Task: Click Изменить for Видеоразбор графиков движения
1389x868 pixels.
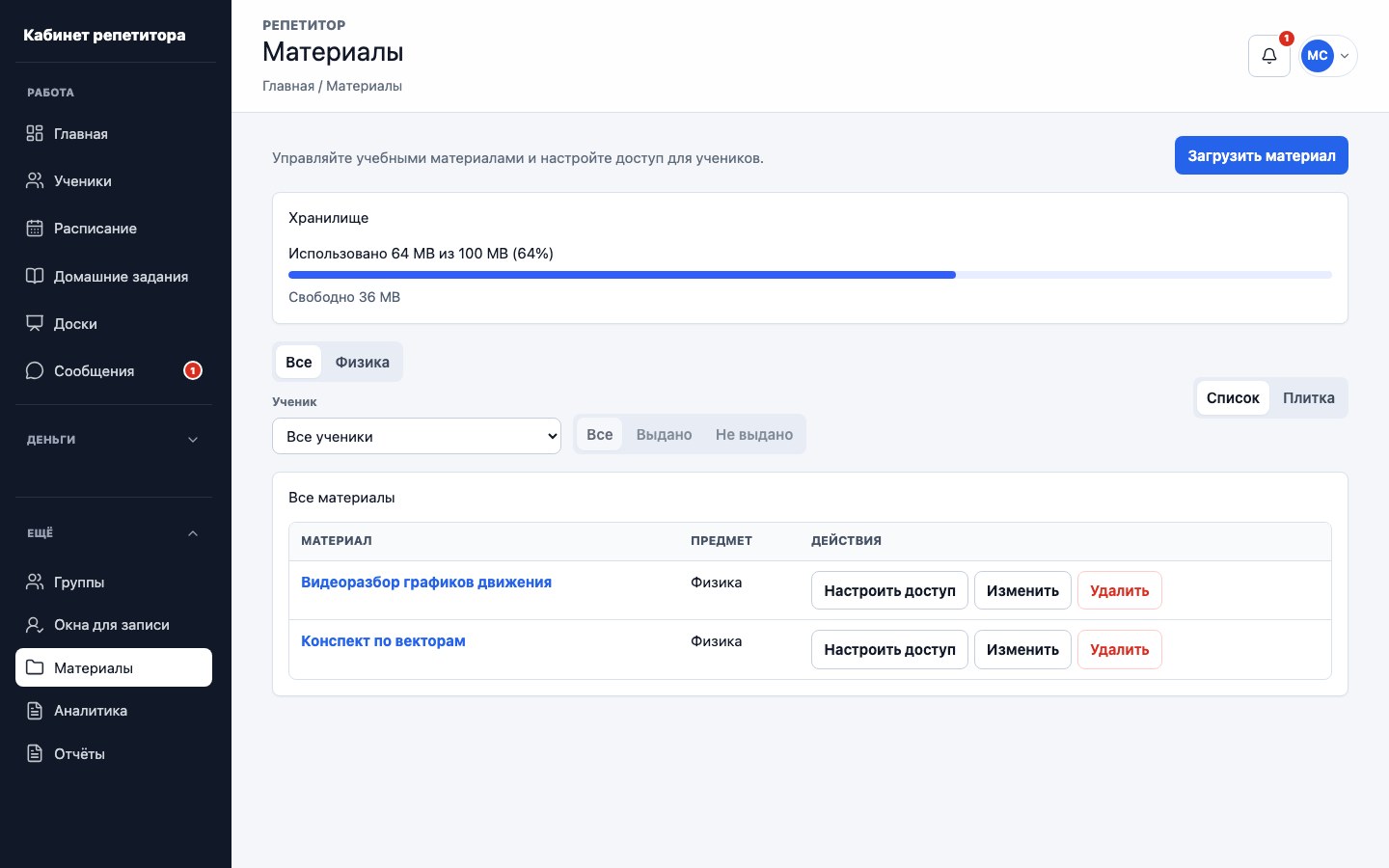Action: tap(1022, 590)
